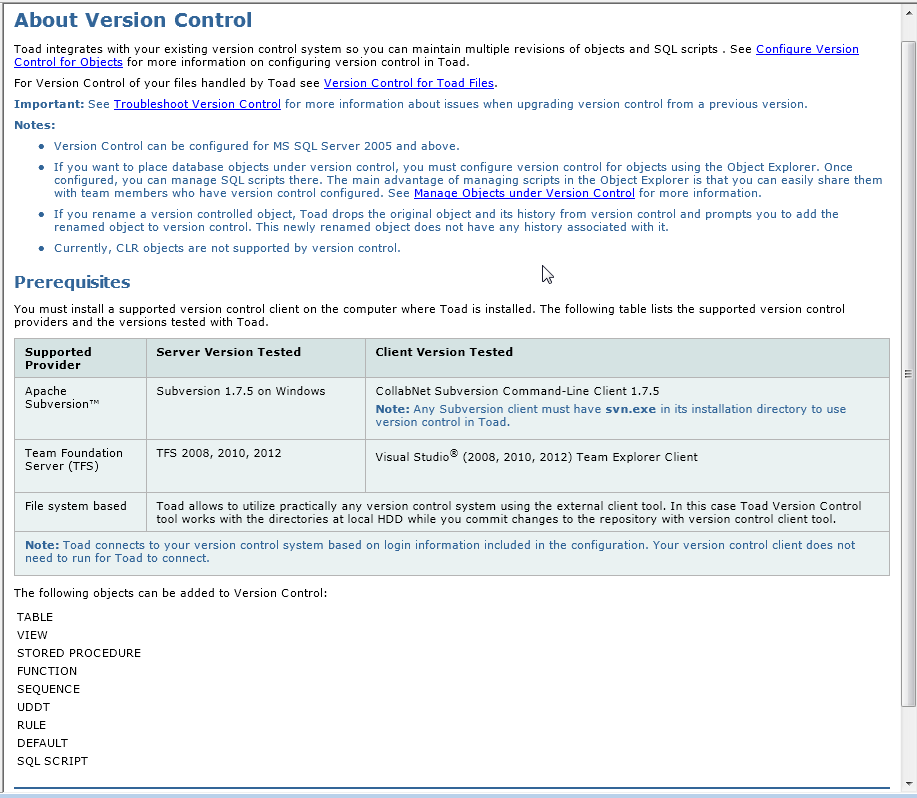Click SEQUENCE in the objects list
917x798 pixels.
(x=48, y=689)
